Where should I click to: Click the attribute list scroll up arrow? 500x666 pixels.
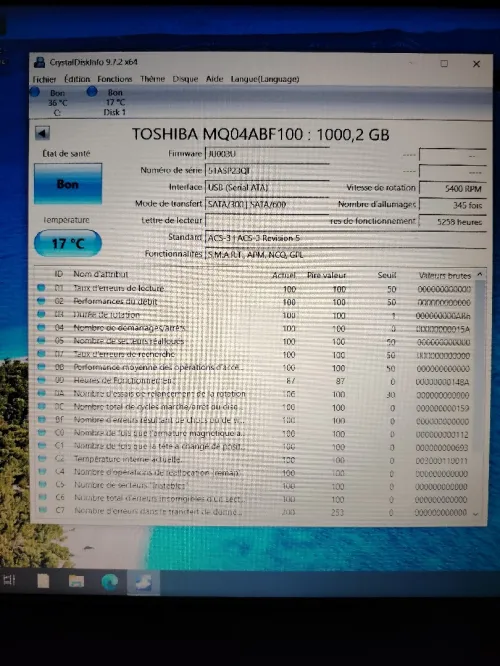click(x=480, y=275)
